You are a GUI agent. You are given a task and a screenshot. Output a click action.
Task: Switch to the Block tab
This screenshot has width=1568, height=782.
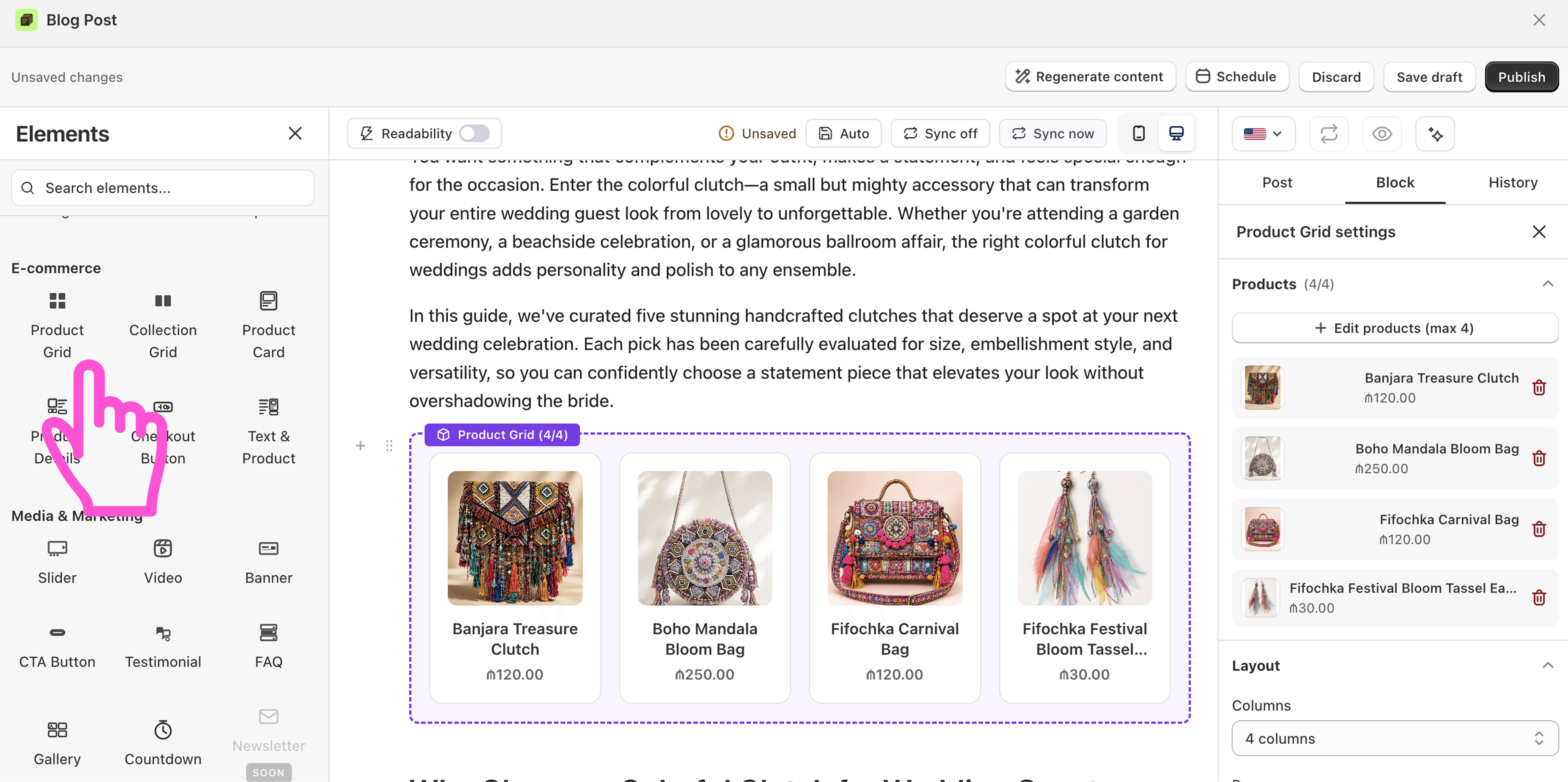(x=1395, y=182)
